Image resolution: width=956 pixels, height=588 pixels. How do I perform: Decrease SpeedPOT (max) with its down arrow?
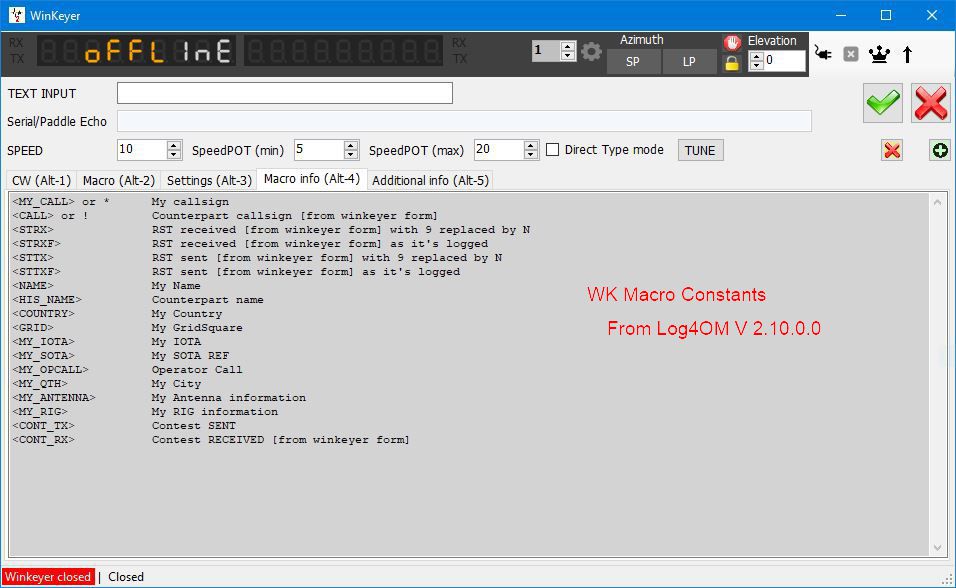531,154
